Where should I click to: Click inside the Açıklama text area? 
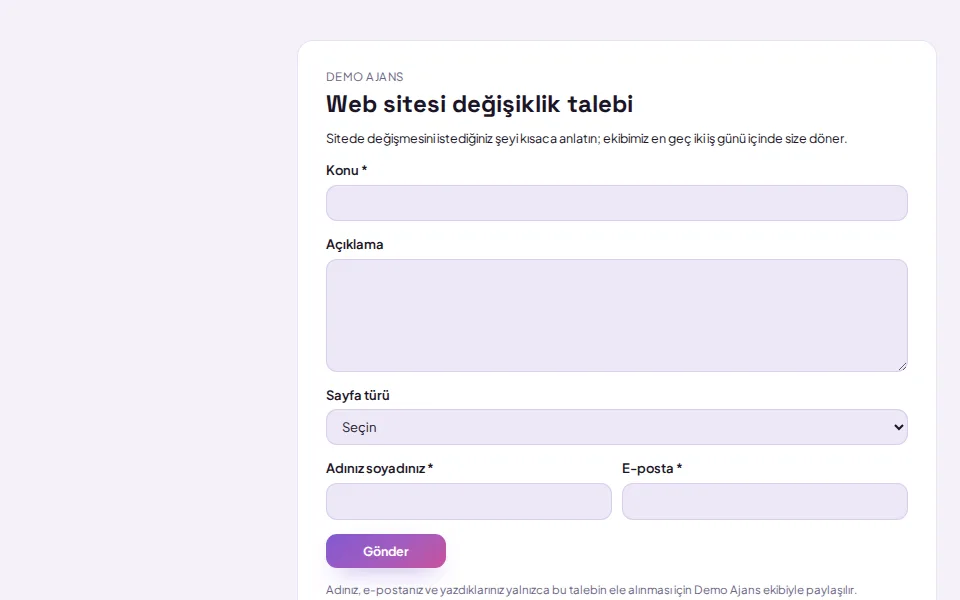click(617, 315)
